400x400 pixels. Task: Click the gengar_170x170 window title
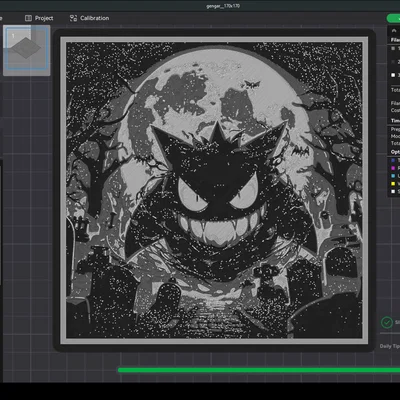point(223,6)
